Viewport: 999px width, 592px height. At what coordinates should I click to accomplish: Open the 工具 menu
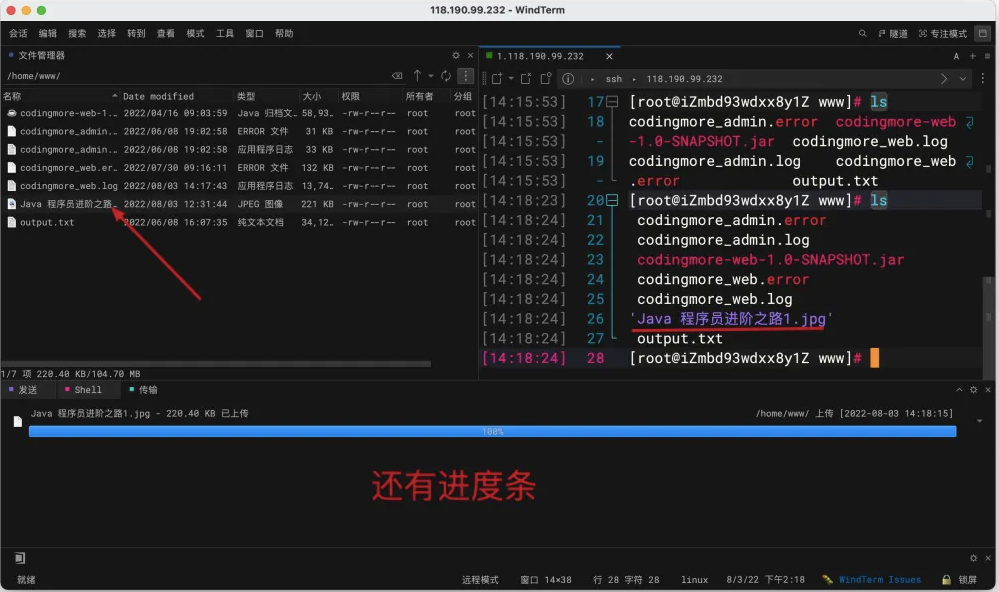(x=224, y=33)
